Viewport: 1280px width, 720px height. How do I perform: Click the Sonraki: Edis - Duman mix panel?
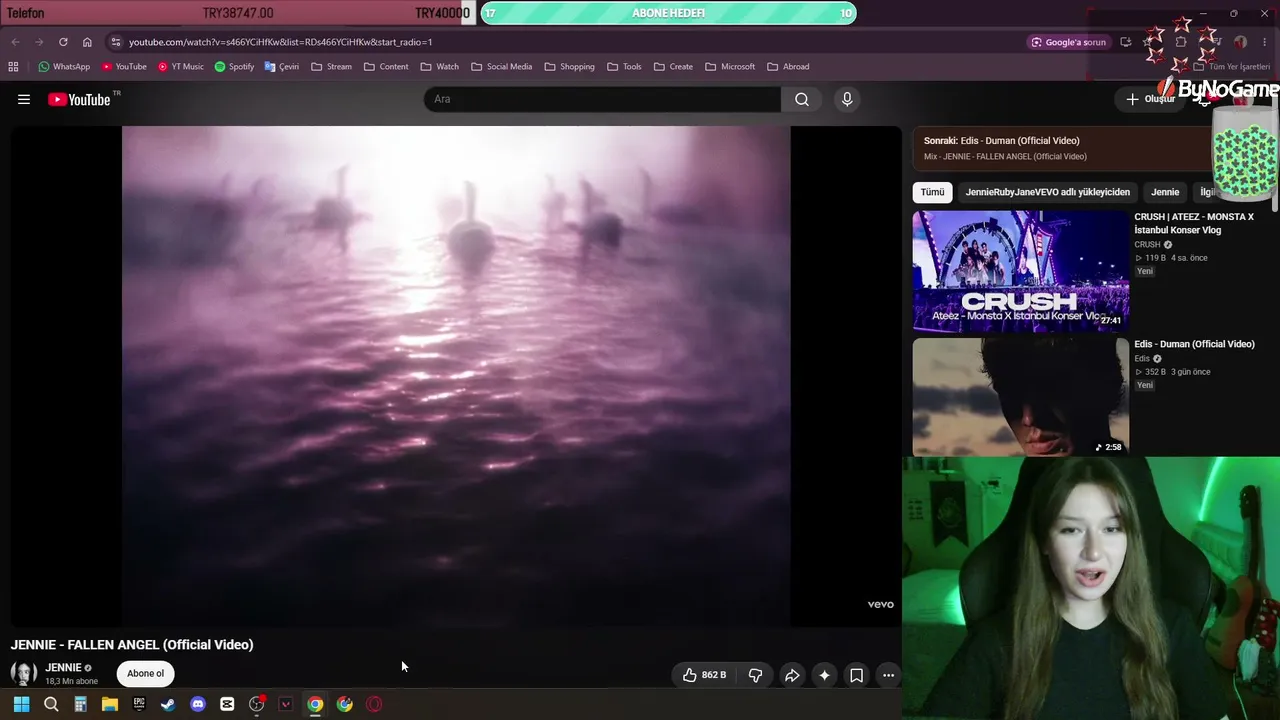tap(1063, 148)
